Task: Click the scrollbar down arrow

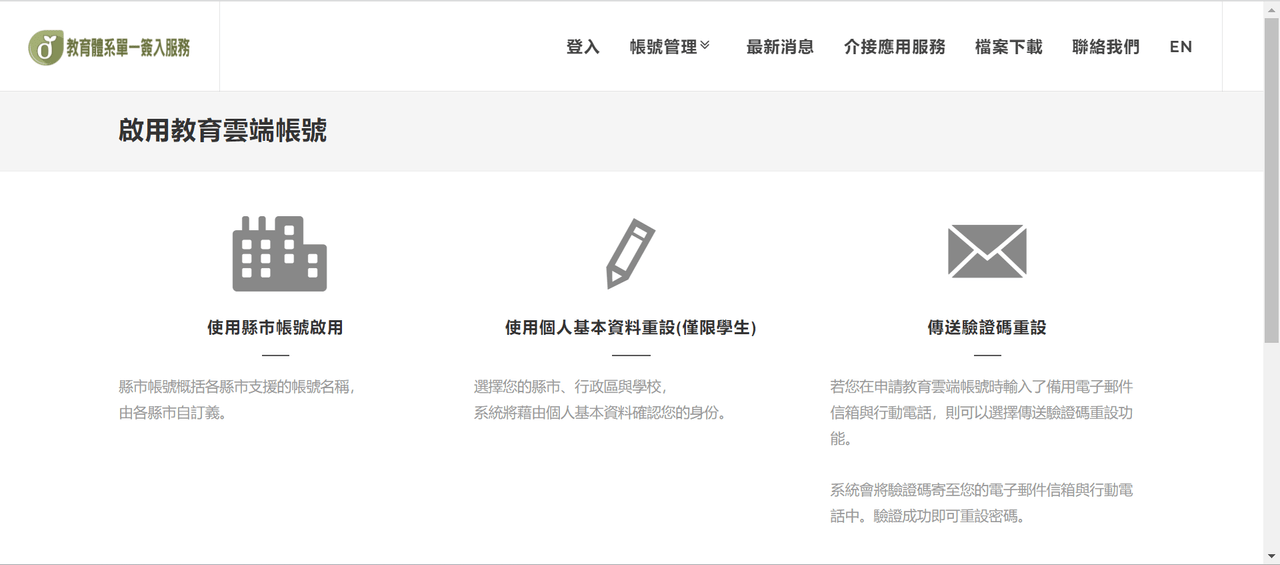Action: pyautogui.click(x=1272, y=556)
